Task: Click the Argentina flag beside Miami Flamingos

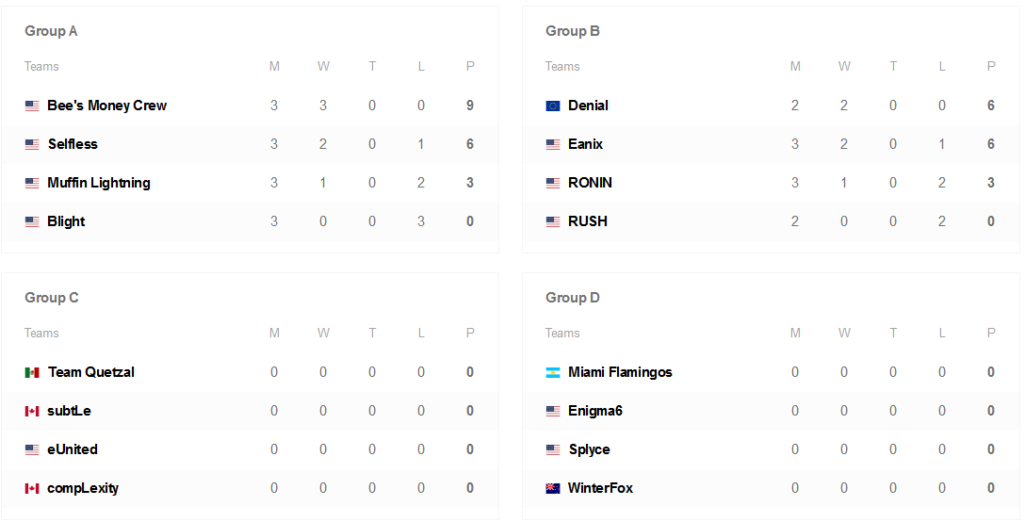Action: pyautogui.click(x=553, y=373)
